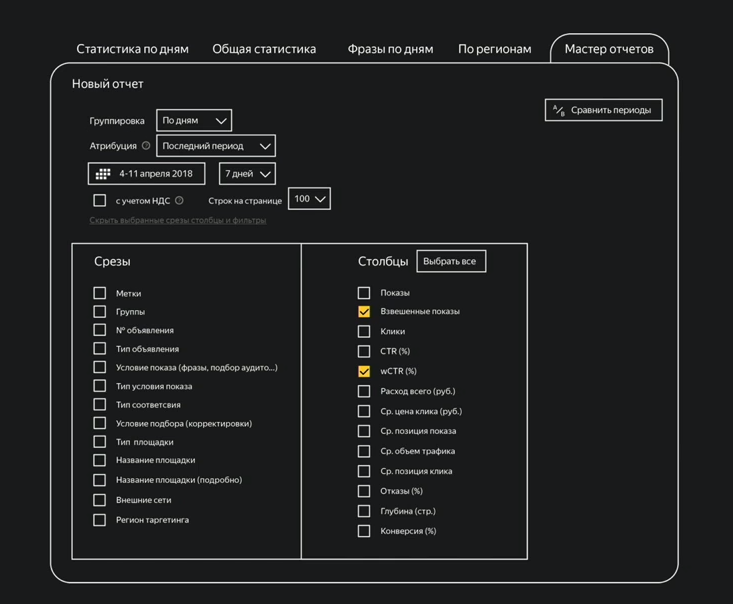Image resolution: width=733 pixels, height=604 pixels.
Task: Open the 7 дней period dropdown
Action: (x=247, y=174)
